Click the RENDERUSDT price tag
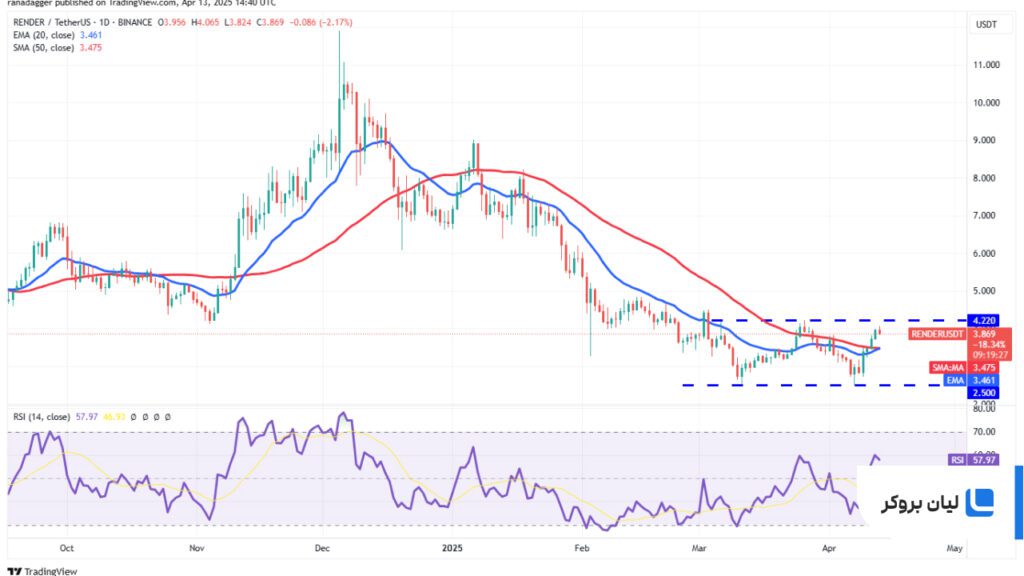This screenshot has height=576, width=1024. 937,334
